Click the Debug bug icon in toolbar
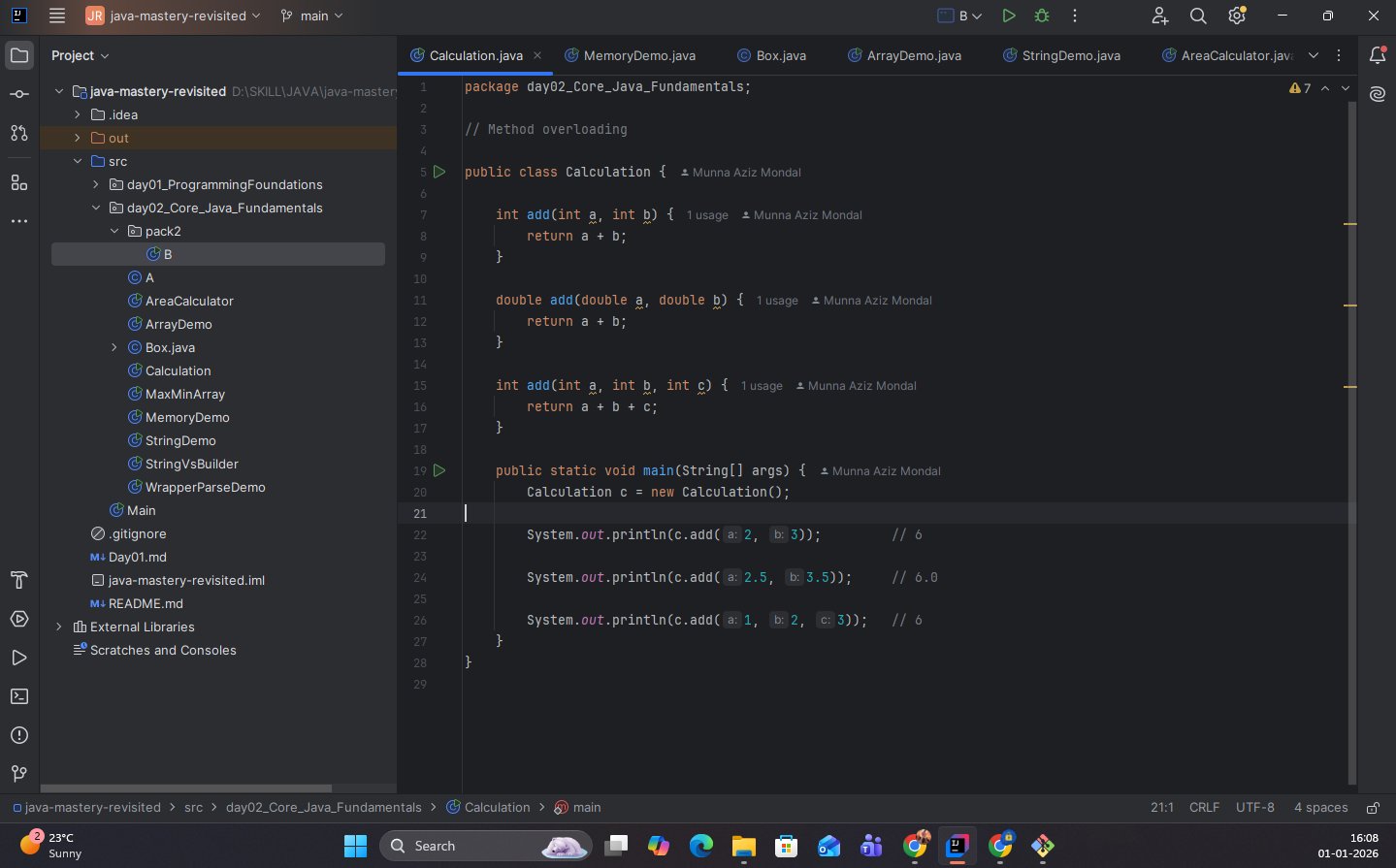Viewport: 1396px width, 868px height. coord(1042,16)
